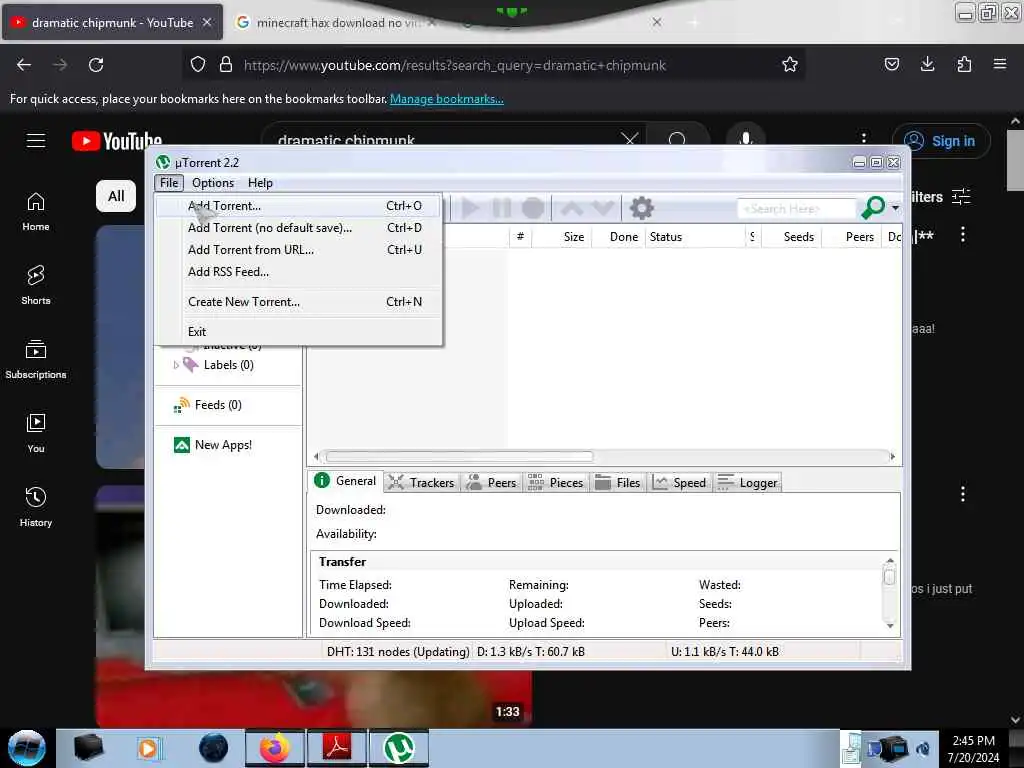Switch to the Files tab
The image size is (1024, 768).
617,483
